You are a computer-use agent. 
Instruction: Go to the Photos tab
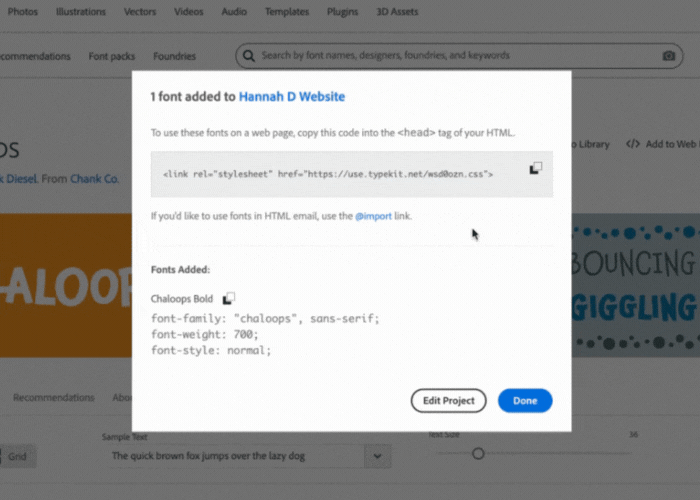(23, 12)
